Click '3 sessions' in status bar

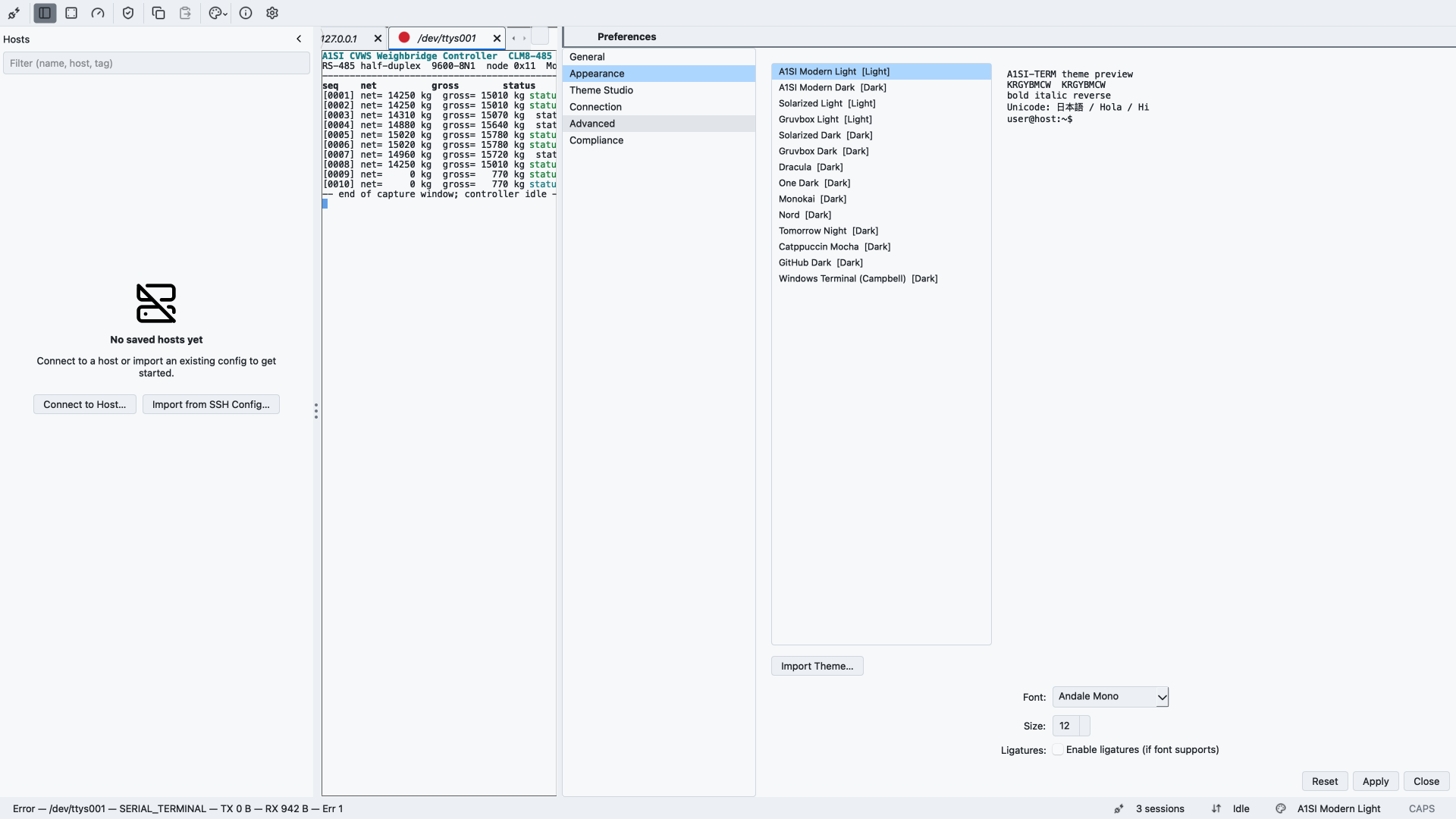pos(1159,808)
